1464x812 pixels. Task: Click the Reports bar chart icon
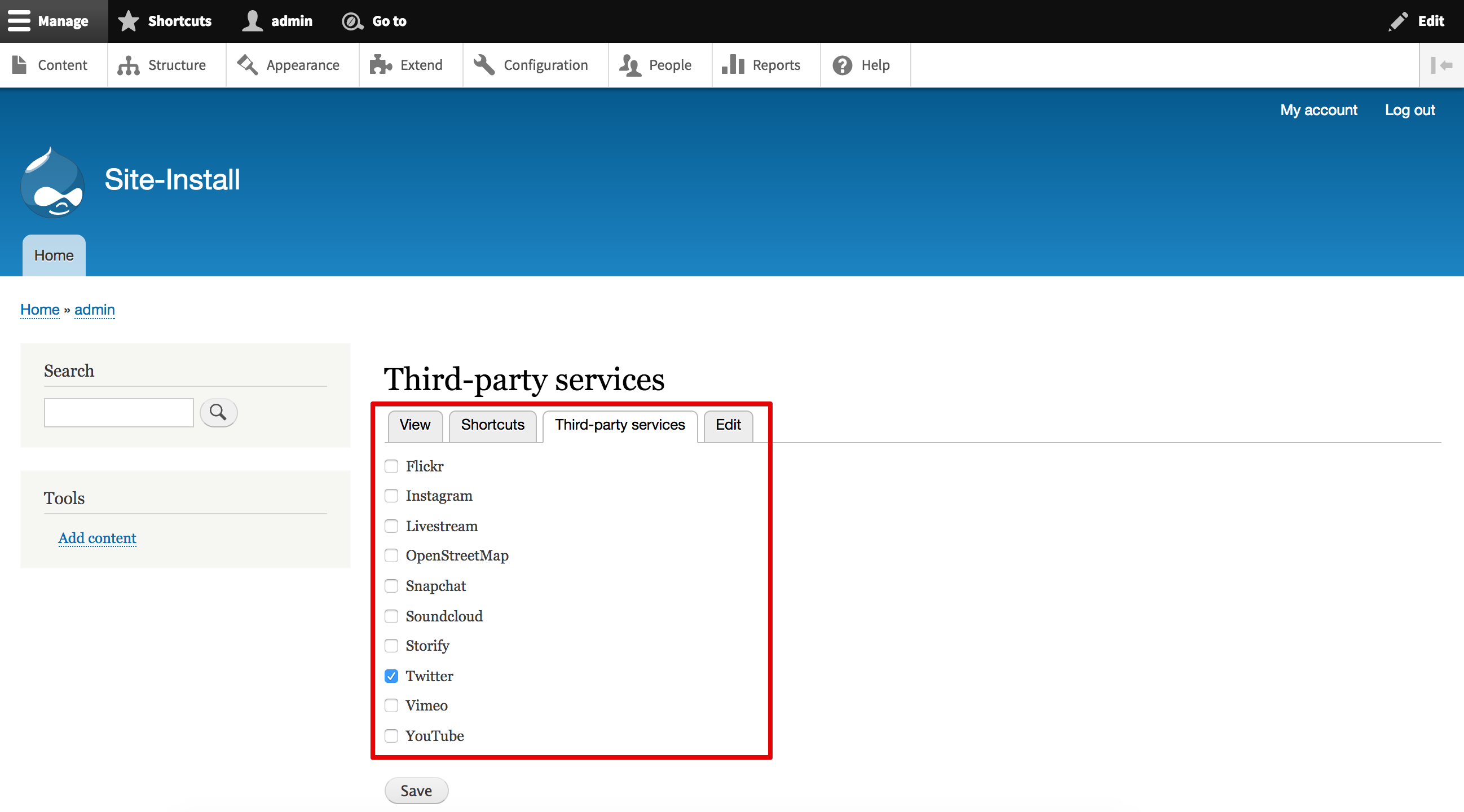click(x=735, y=64)
